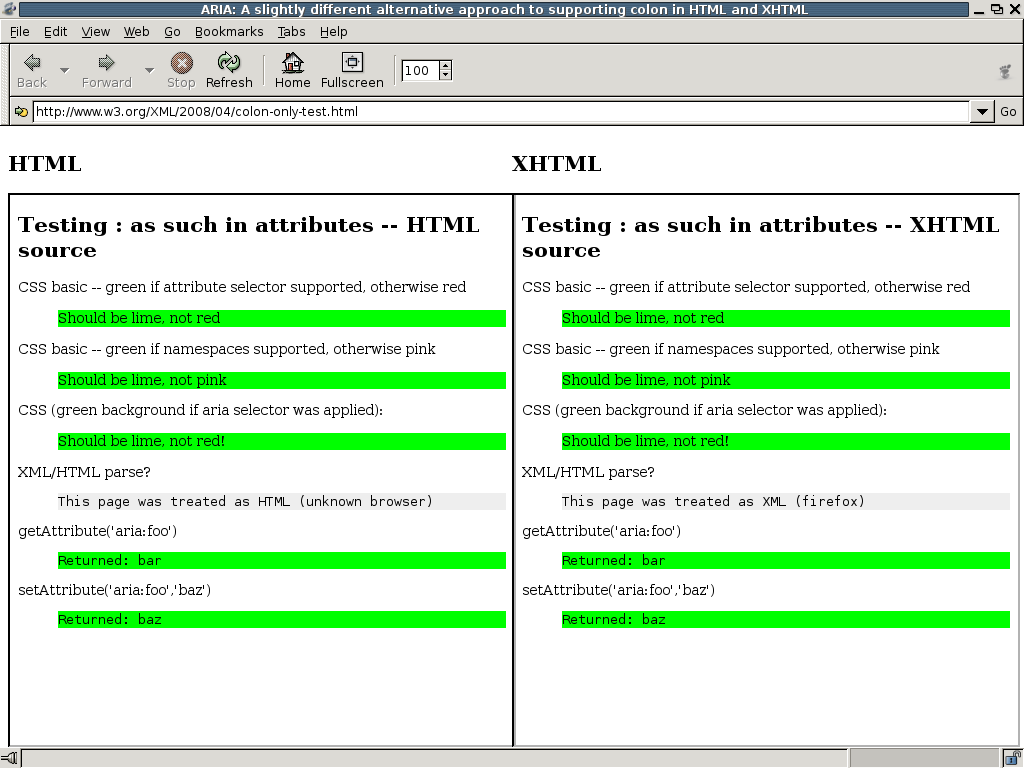
Task: Open Back history dropdown arrow
Action: coord(64,70)
